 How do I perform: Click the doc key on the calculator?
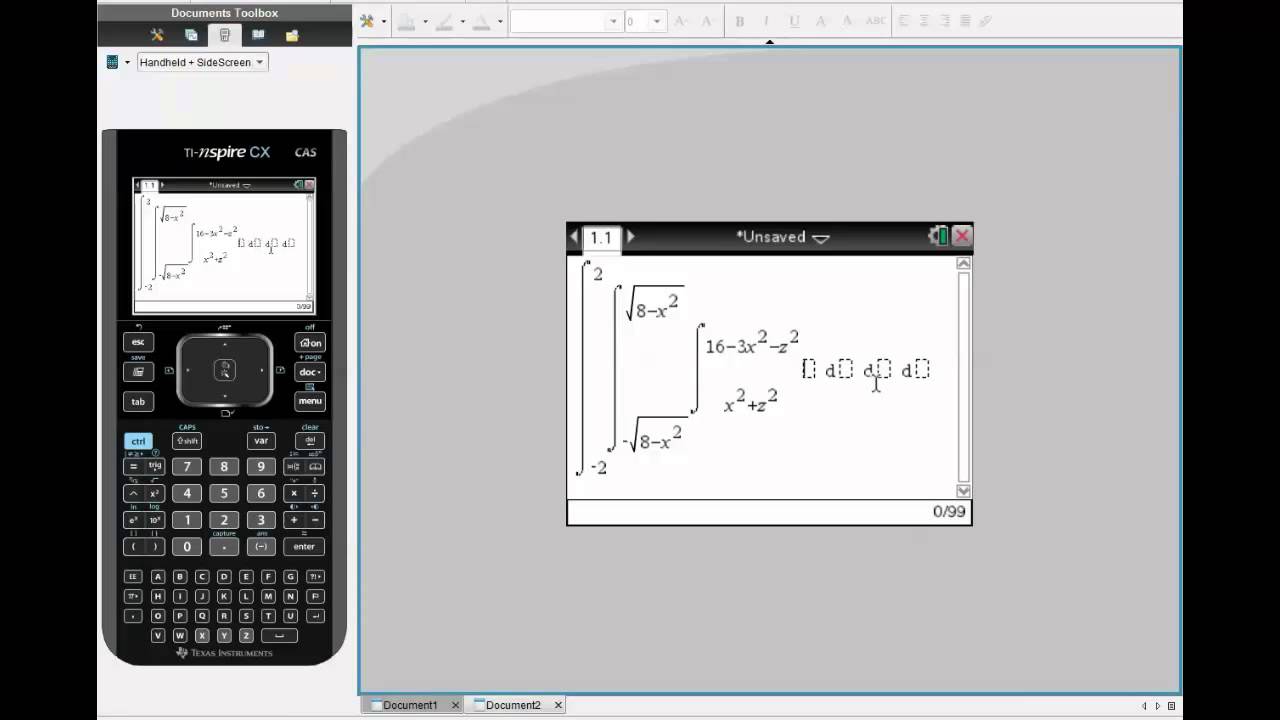coord(310,372)
